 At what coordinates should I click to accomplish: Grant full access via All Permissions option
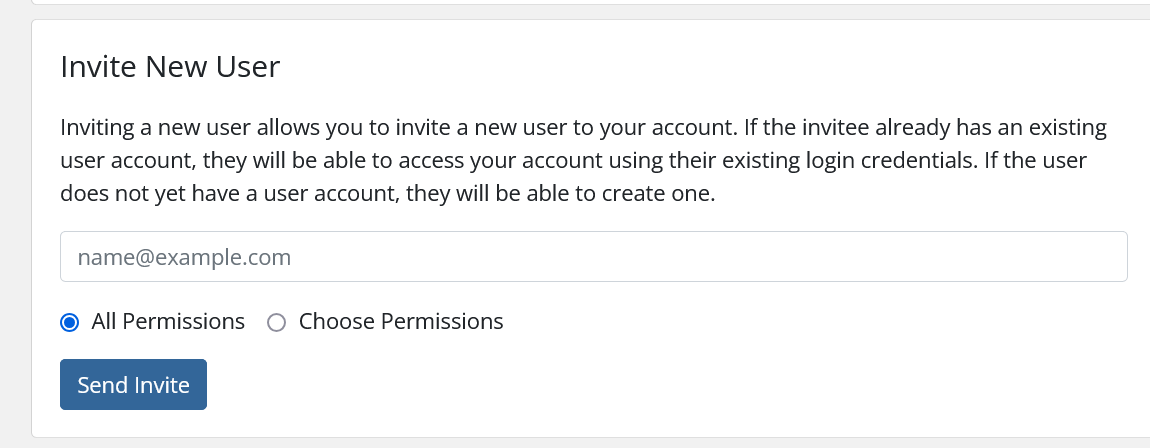(x=69, y=322)
